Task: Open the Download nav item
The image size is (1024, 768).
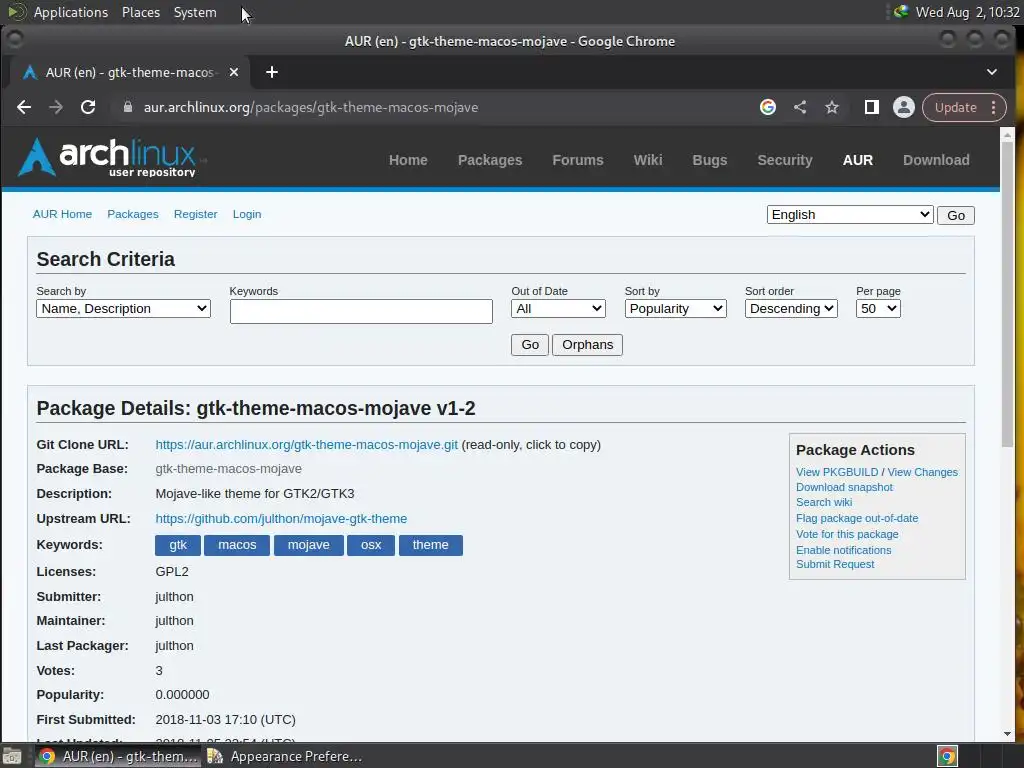Action: point(936,160)
